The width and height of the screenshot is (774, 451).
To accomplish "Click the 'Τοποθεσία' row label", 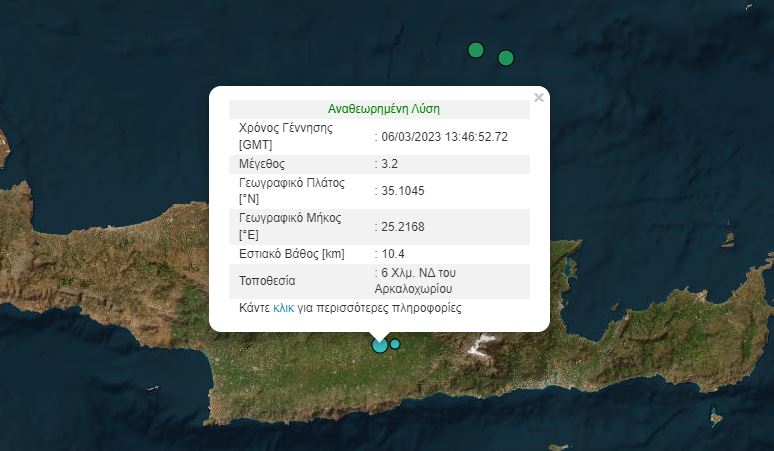I will 267,281.
